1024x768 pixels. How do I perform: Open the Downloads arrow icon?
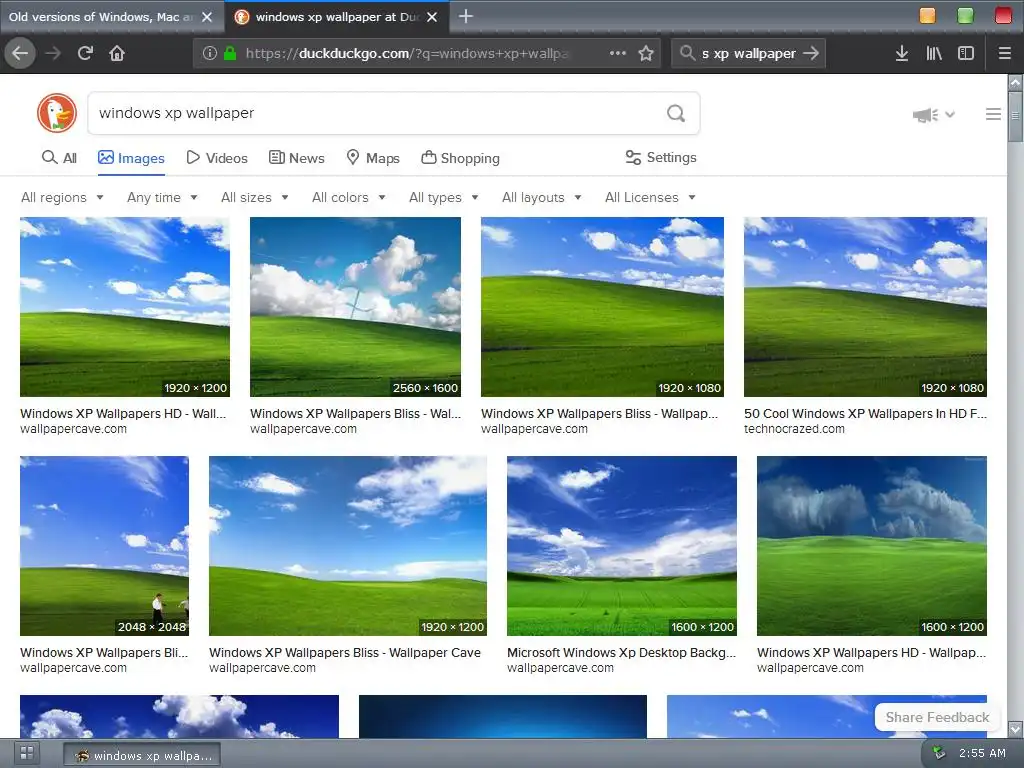(x=901, y=53)
